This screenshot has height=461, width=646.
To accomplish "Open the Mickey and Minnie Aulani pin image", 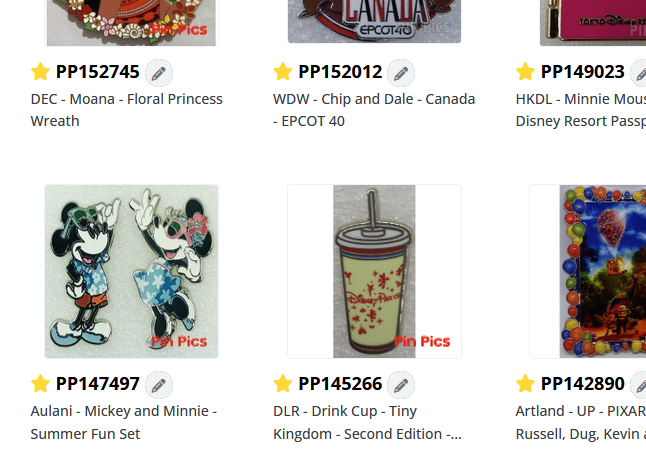I will pos(131,271).
